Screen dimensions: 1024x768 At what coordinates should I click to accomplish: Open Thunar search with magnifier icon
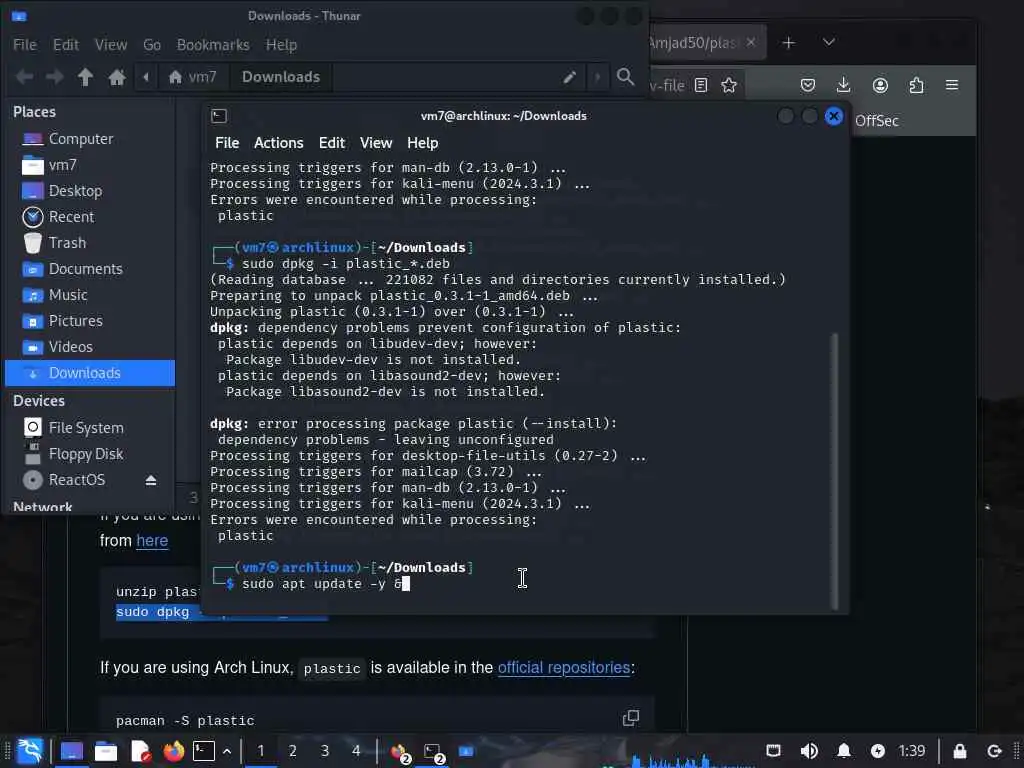[x=625, y=77]
